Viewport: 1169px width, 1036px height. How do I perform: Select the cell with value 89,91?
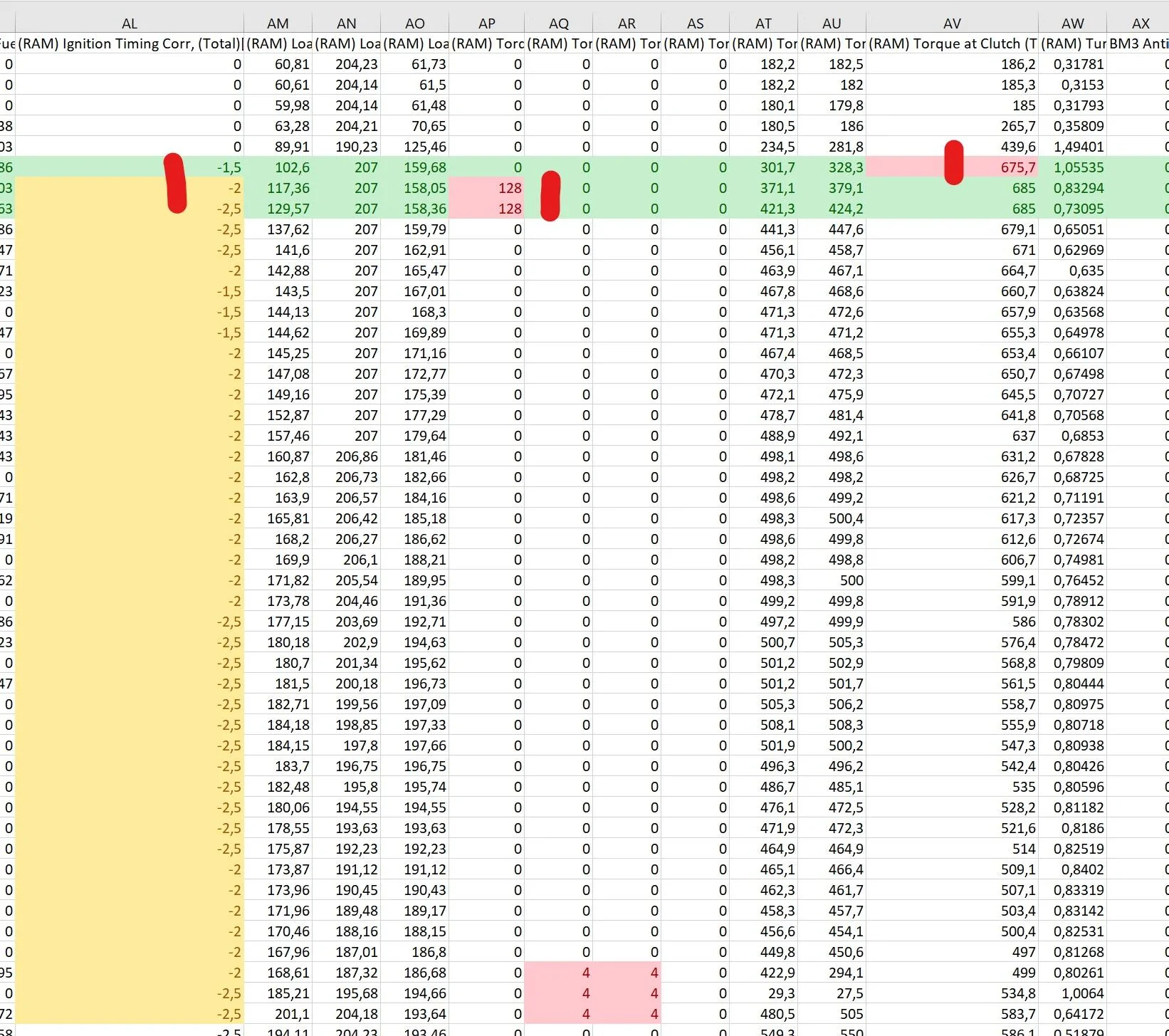278,147
